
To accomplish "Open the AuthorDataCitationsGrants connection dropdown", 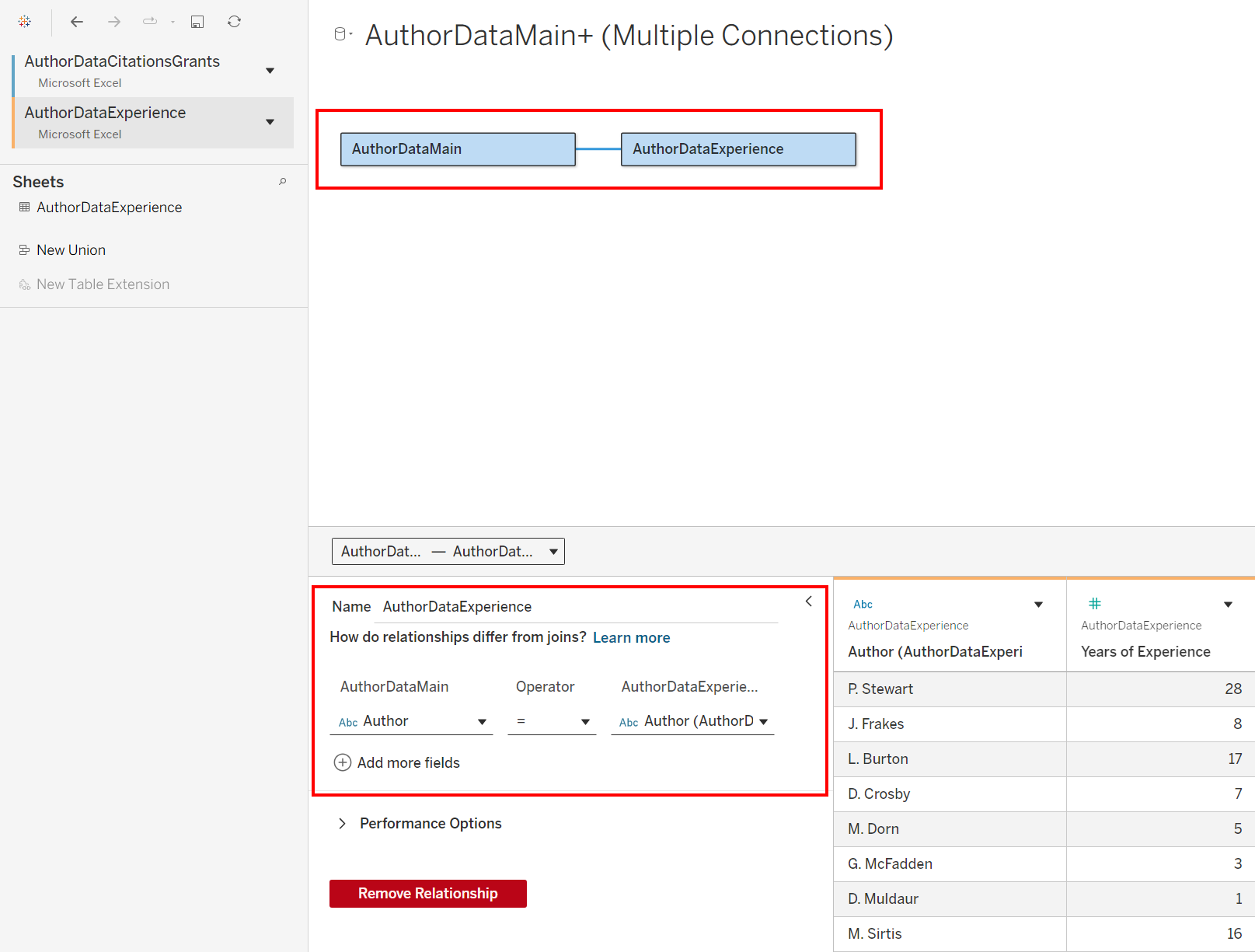I will point(270,71).
